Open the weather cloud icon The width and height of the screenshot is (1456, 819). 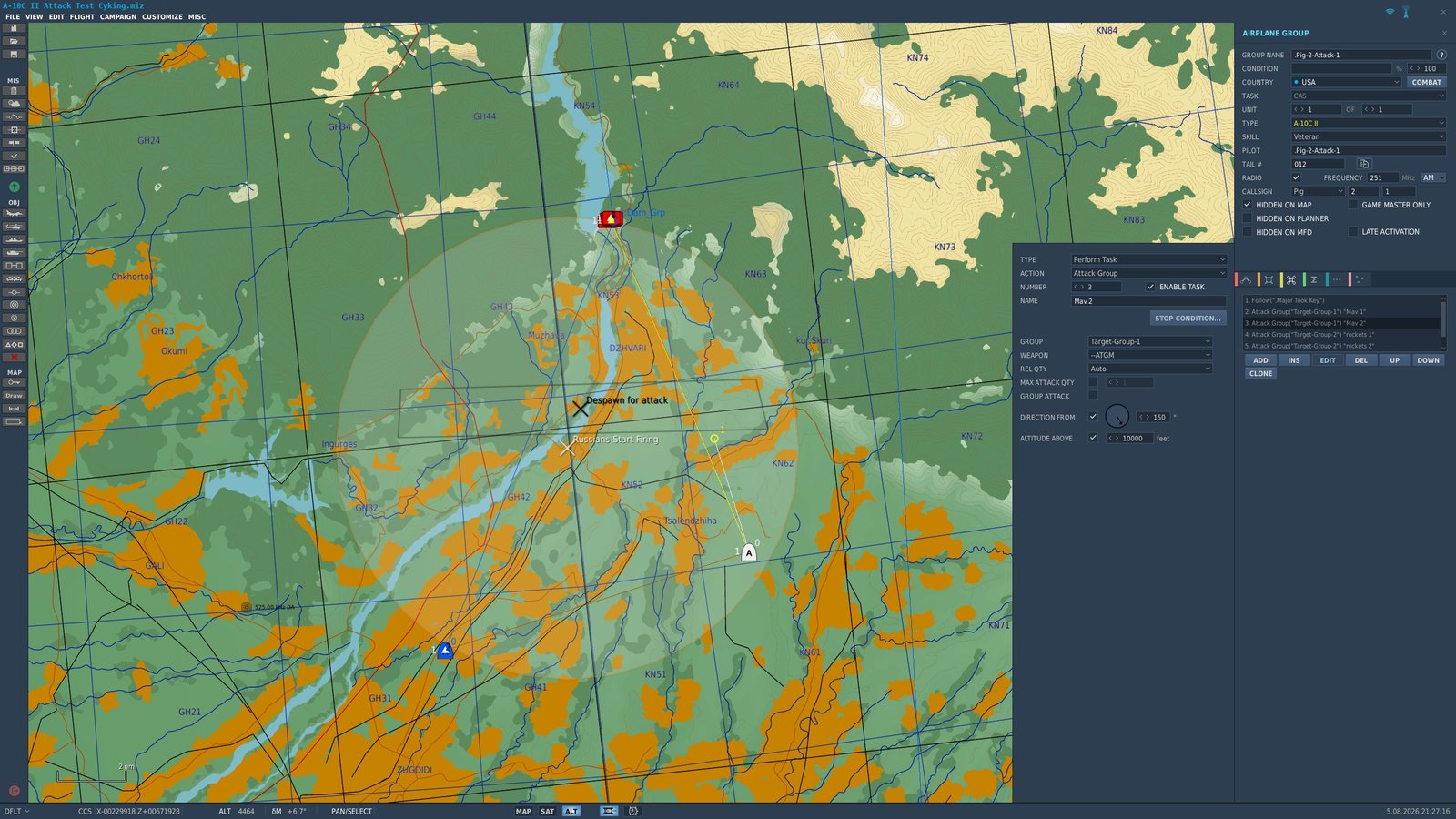[x=14, y=104]
